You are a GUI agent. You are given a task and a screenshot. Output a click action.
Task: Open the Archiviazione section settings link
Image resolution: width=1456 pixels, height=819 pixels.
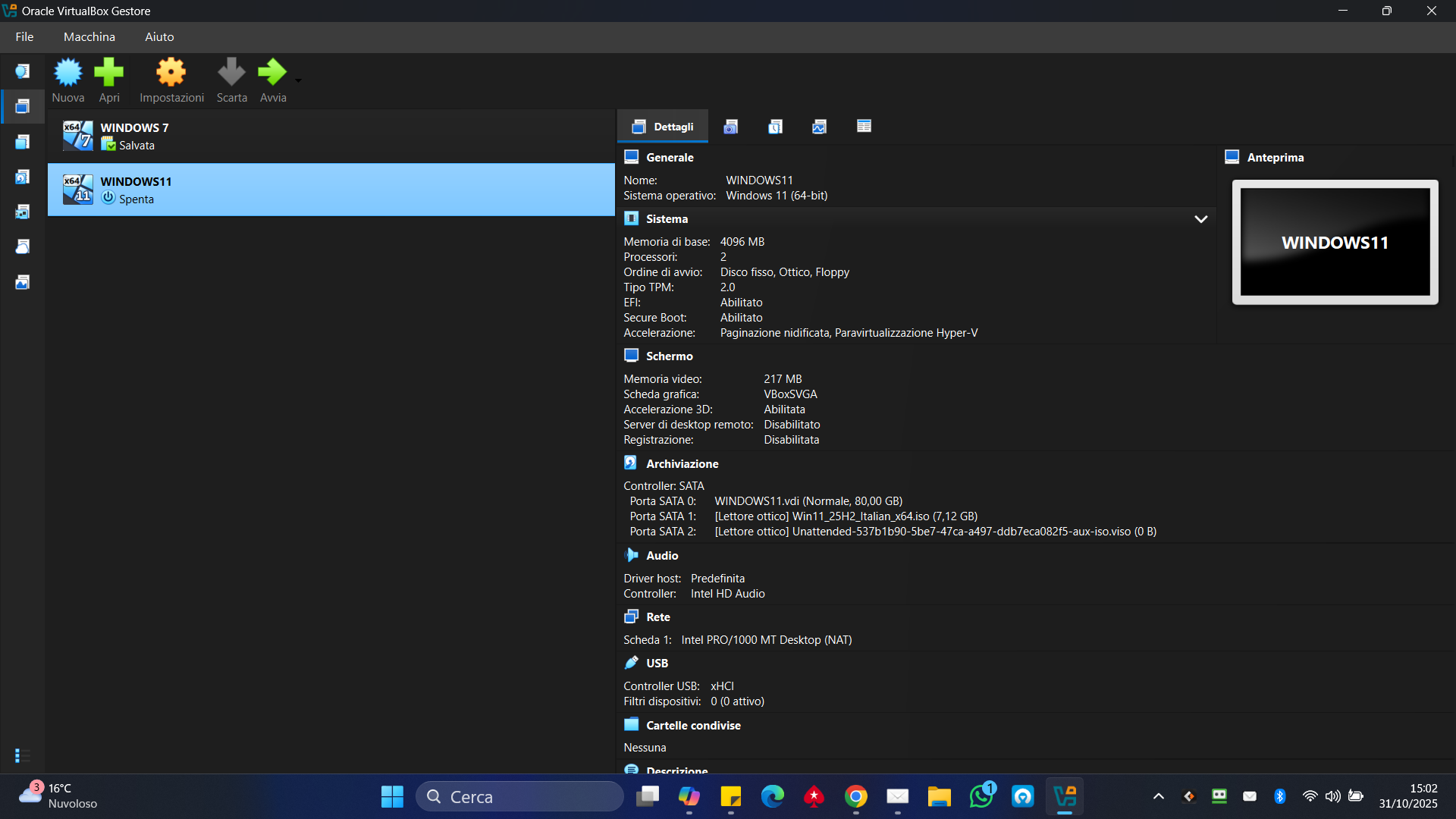point(682,464)
